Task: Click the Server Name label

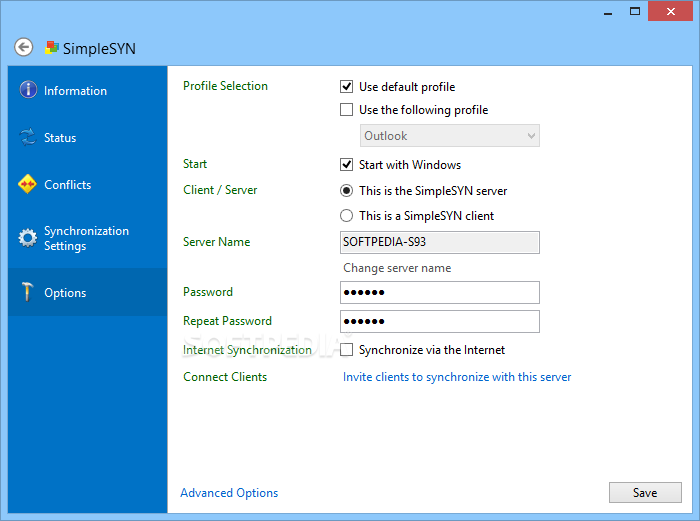Action: [x=217, y=242]
